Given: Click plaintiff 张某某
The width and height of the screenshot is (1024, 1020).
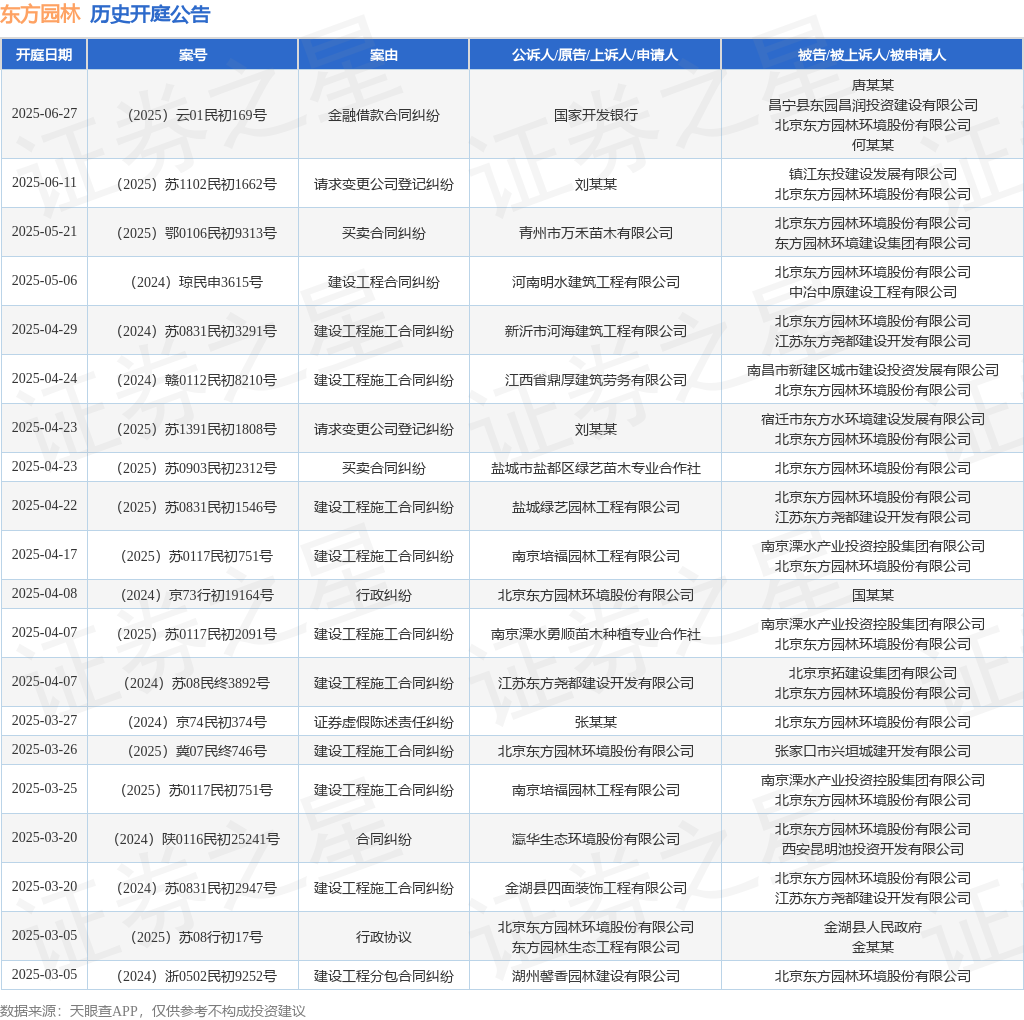Looking at the screenshot, I should [x=596, y=722].
